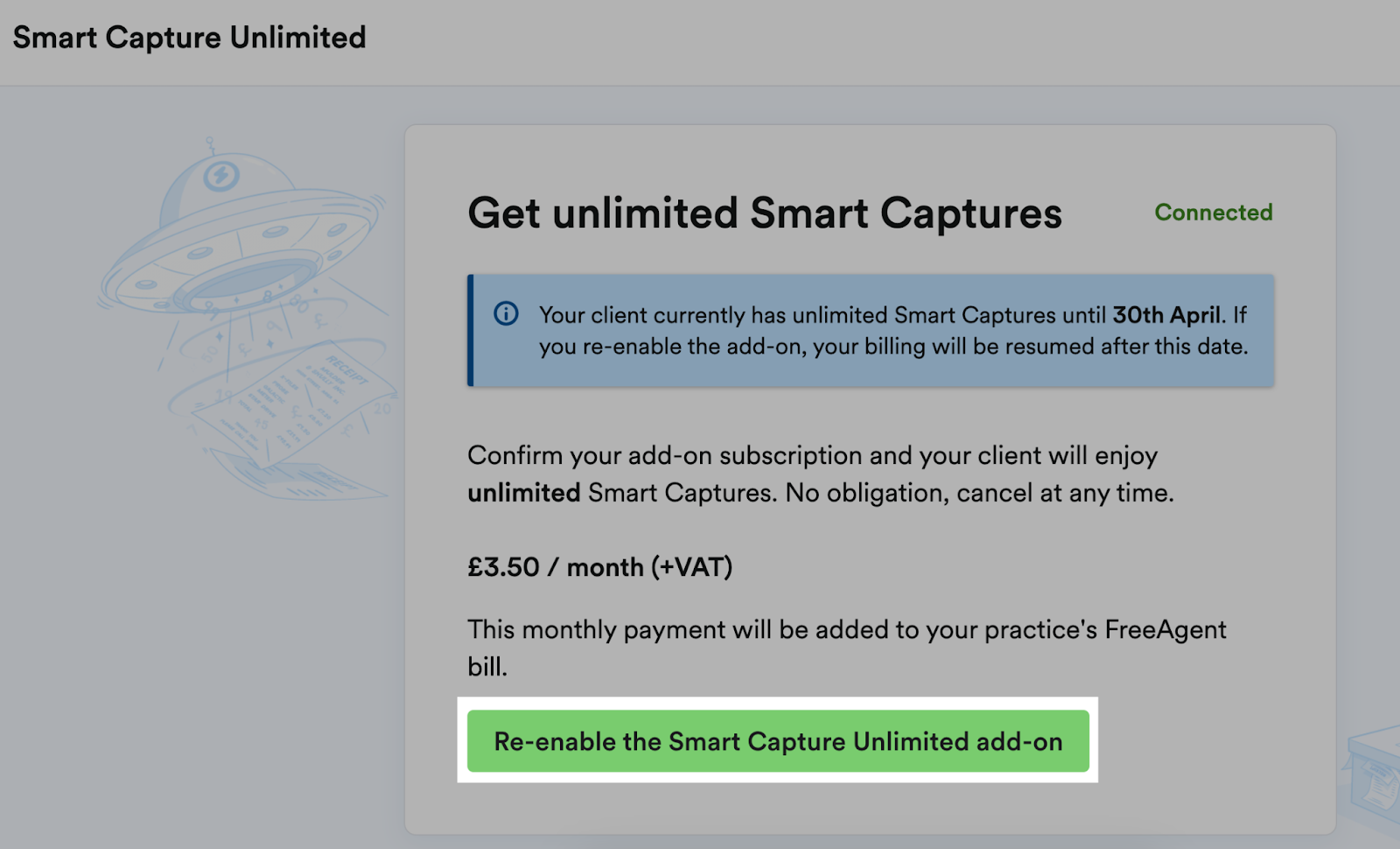The height and width of the screenshot is (849, 1400).
Task: Click the blue billing notice banner
Action: coord(871,331)
